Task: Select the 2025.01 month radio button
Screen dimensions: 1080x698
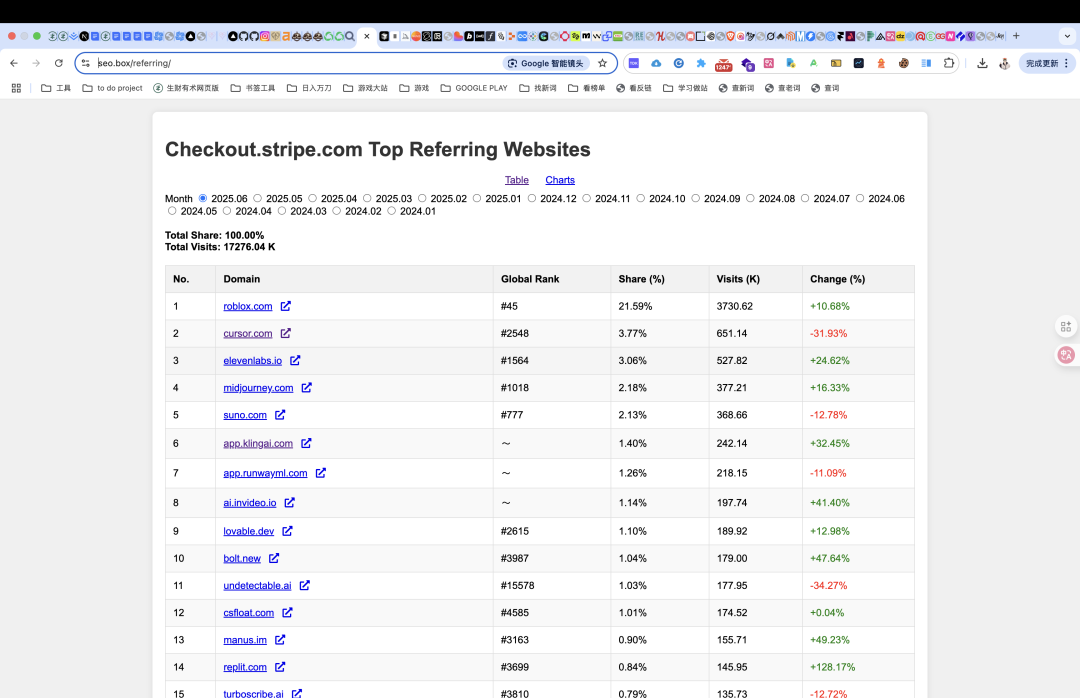Action: click(x=477, y=198)
